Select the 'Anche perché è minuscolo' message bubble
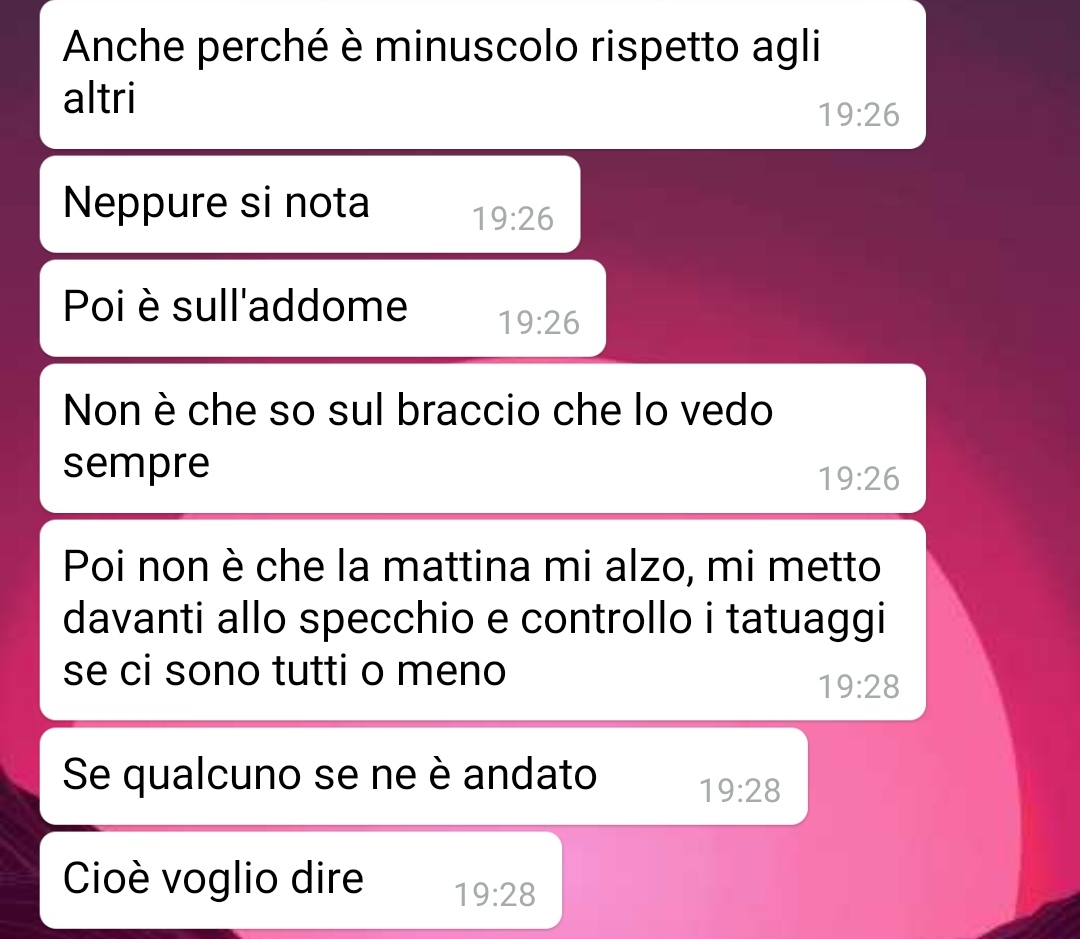1080x939 pixels. [482, 74]
